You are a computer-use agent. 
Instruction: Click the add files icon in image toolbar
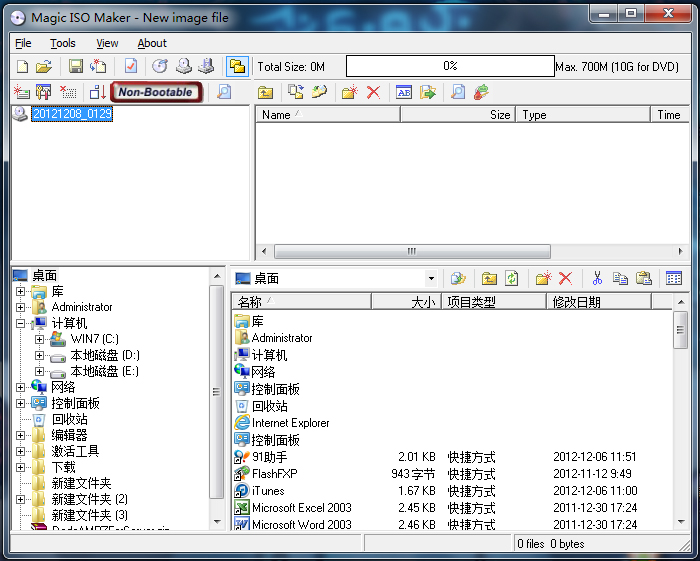click(296, 92)
